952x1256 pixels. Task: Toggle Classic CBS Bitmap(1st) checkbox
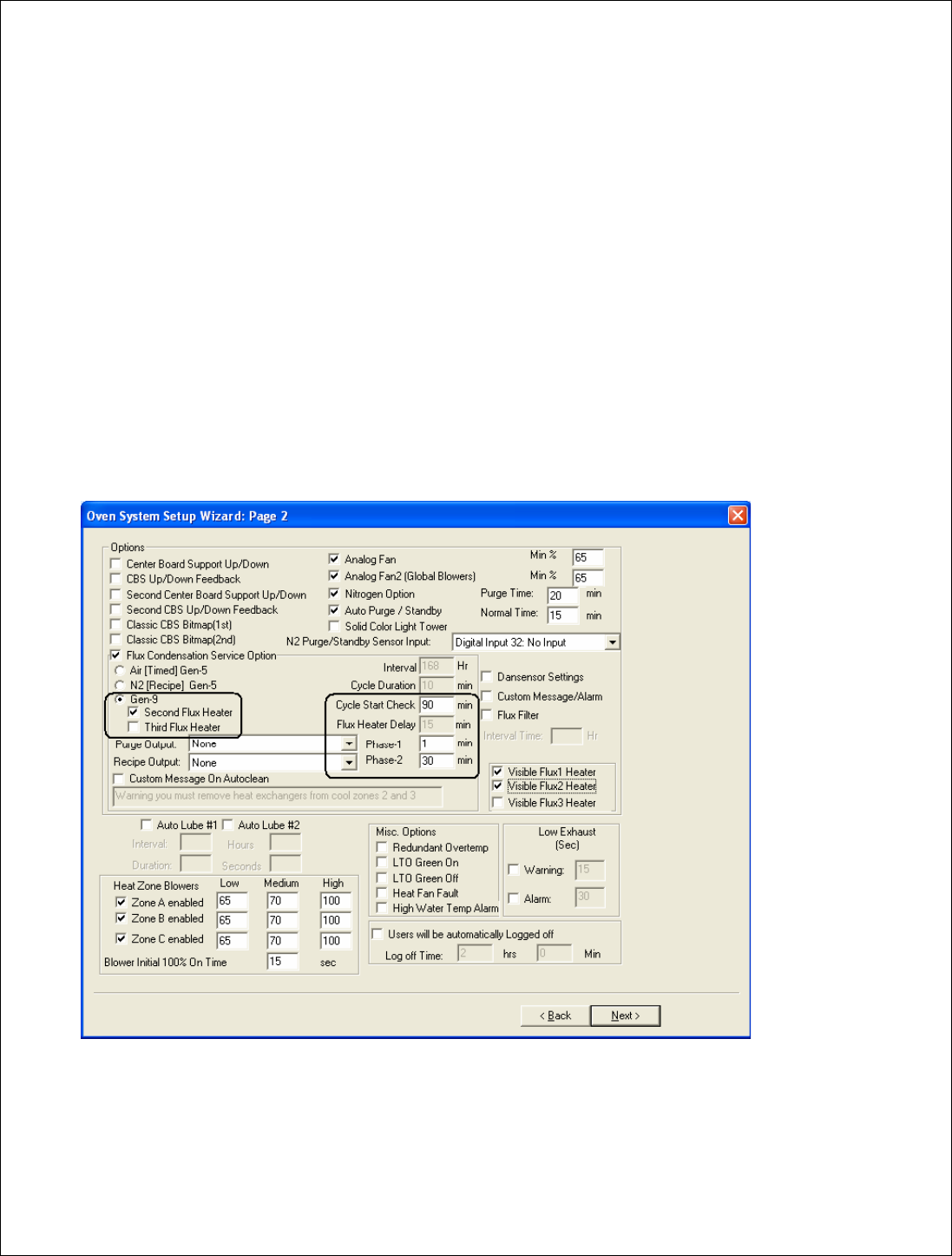click(x=115, y=624)
